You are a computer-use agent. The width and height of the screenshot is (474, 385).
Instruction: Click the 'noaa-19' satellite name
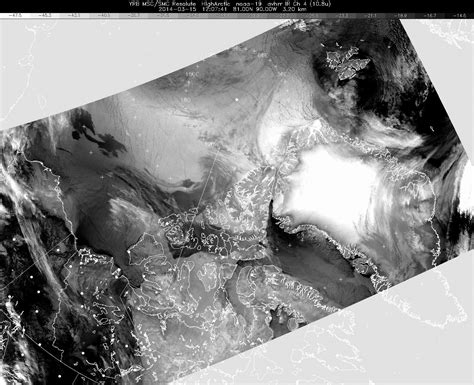coord(248,4)
